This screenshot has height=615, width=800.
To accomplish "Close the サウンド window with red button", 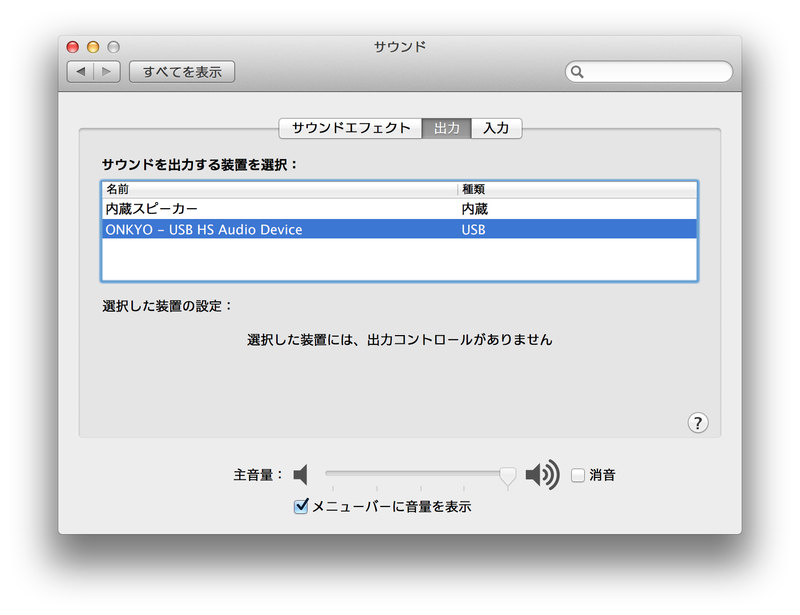I will point(73,47).
